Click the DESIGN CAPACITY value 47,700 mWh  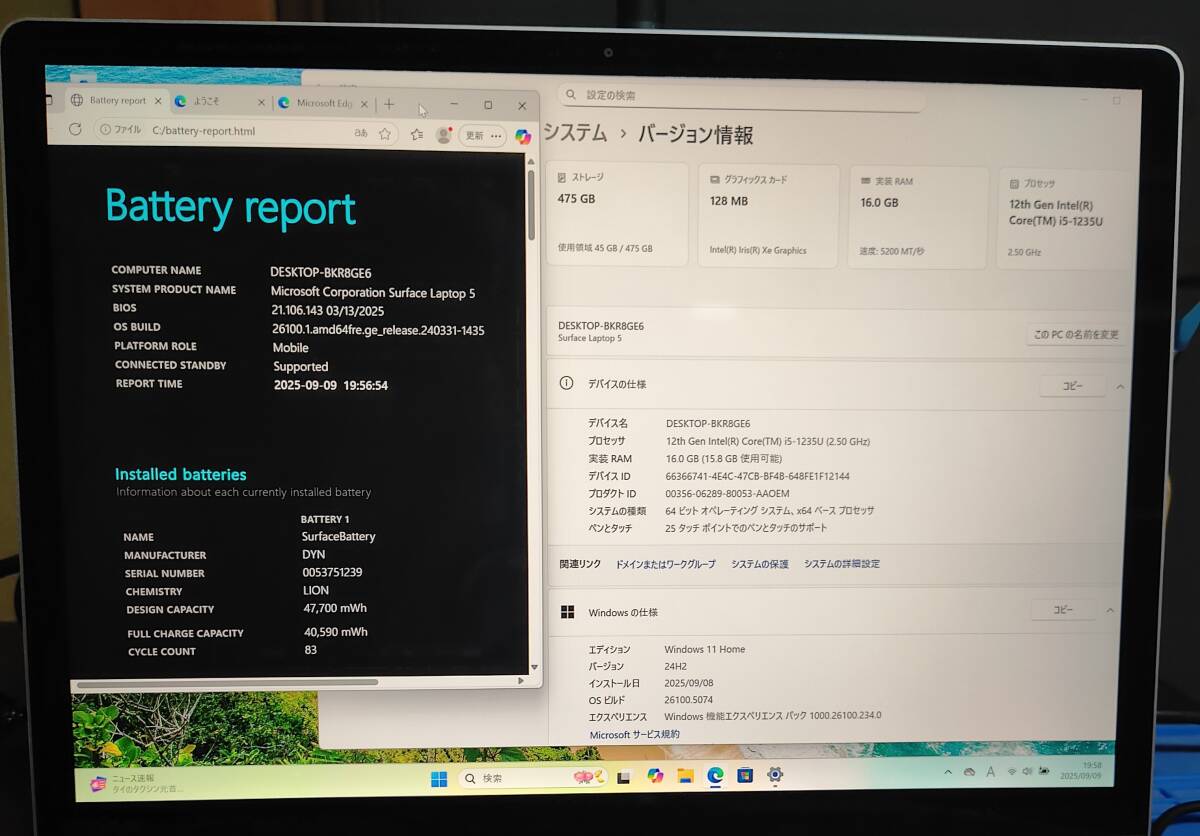pos(335,608)
